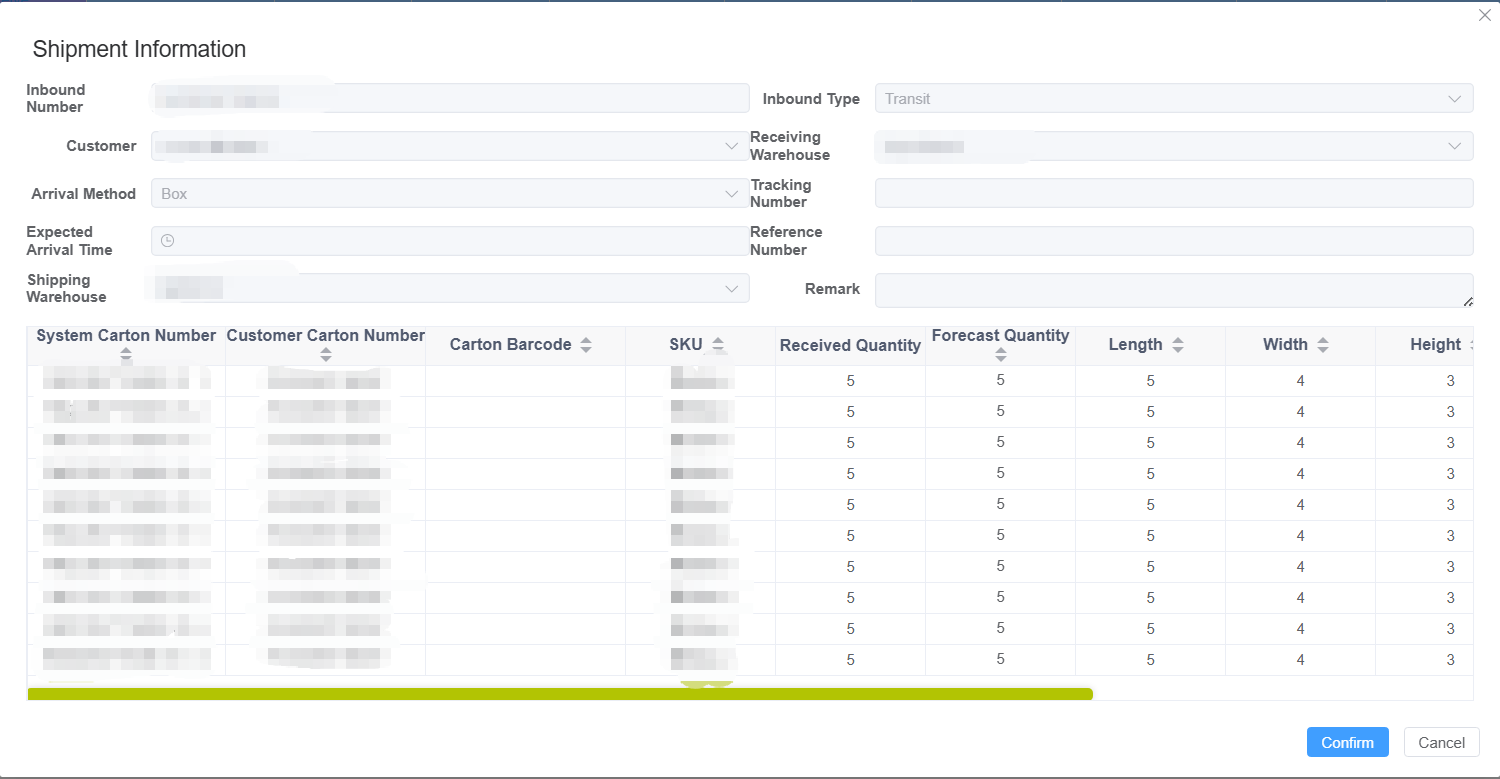Open the Shipping Warehouse dropdown

(x=450, y=288)
